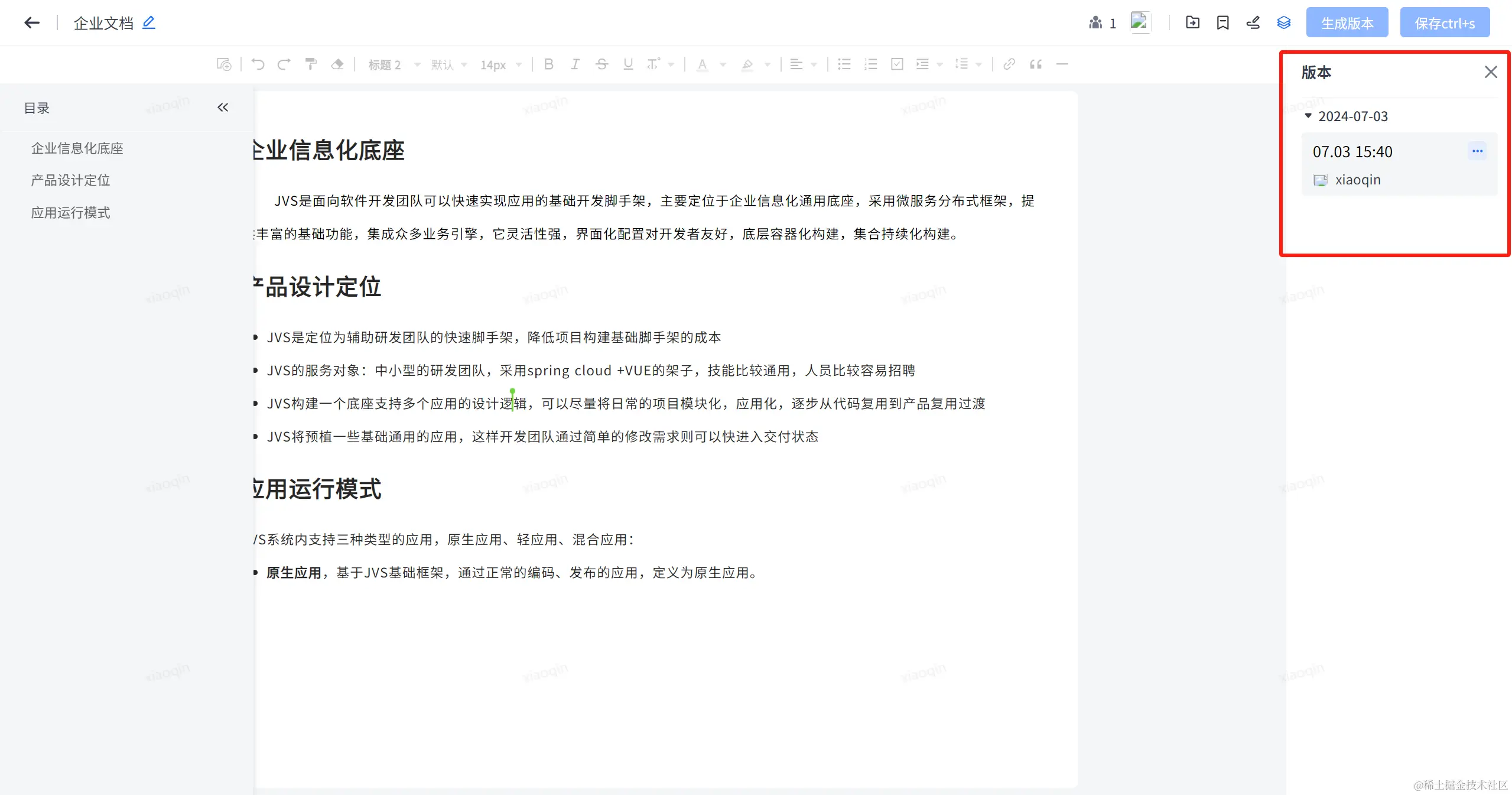
Task: Open the font color picker
Action: point(702,64)
